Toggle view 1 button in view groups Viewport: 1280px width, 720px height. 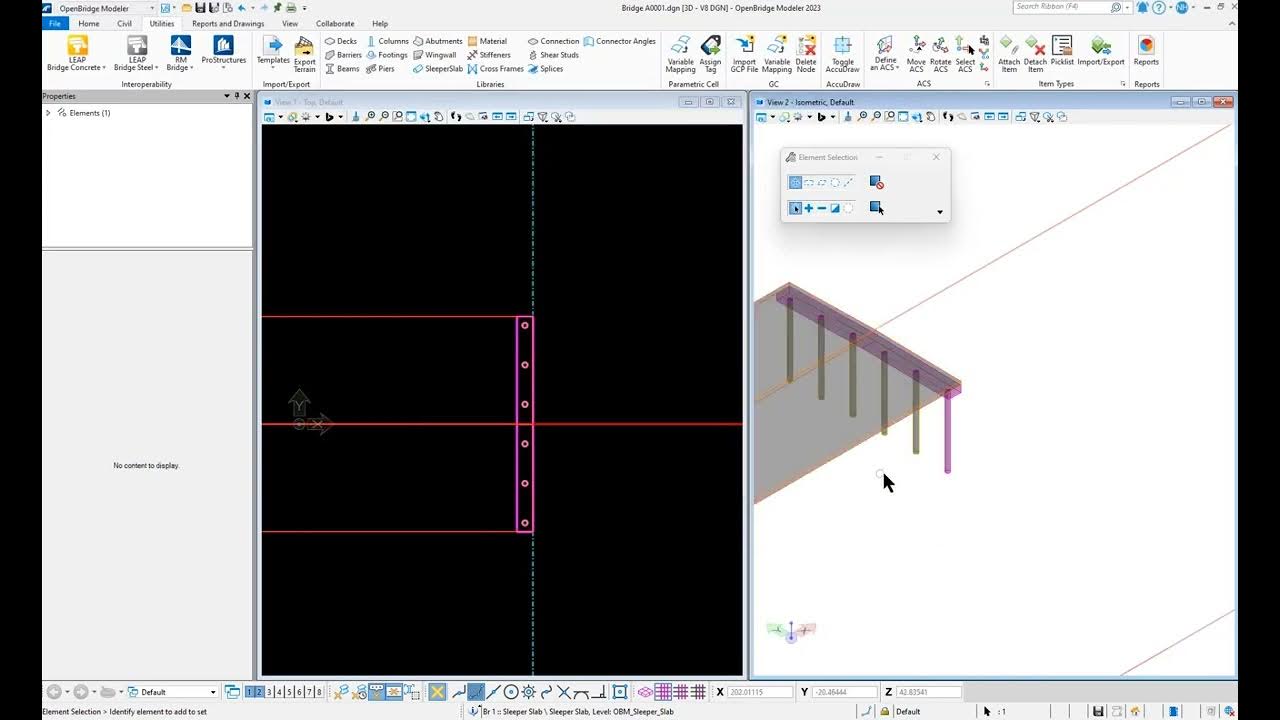[250, 692]
